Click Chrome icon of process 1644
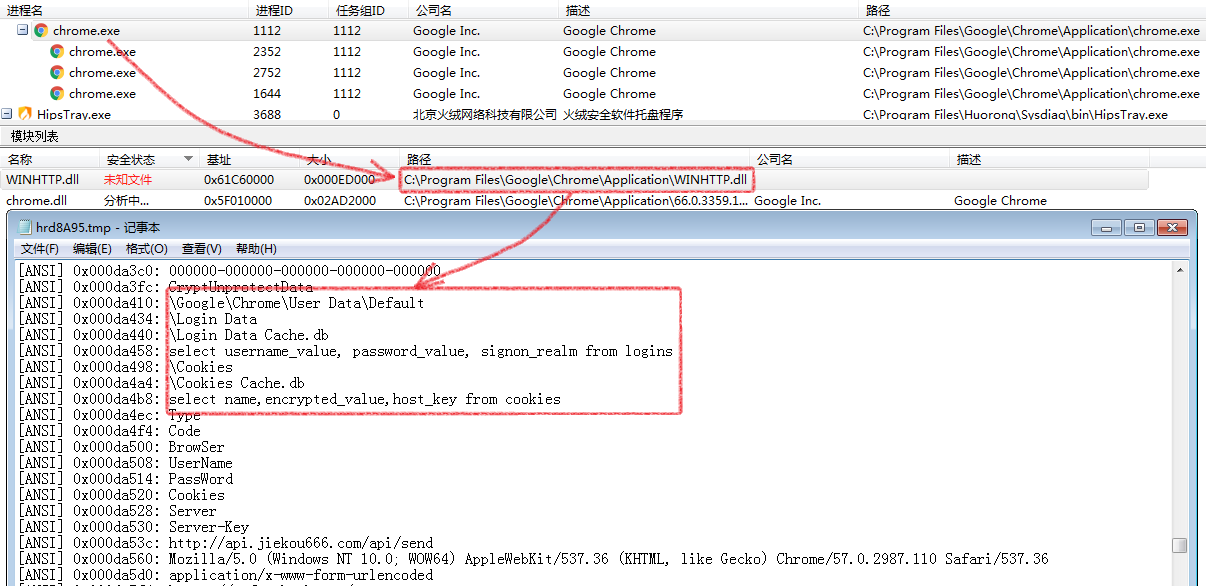Screen dimensions: 1206x586 tap(57, 94)
